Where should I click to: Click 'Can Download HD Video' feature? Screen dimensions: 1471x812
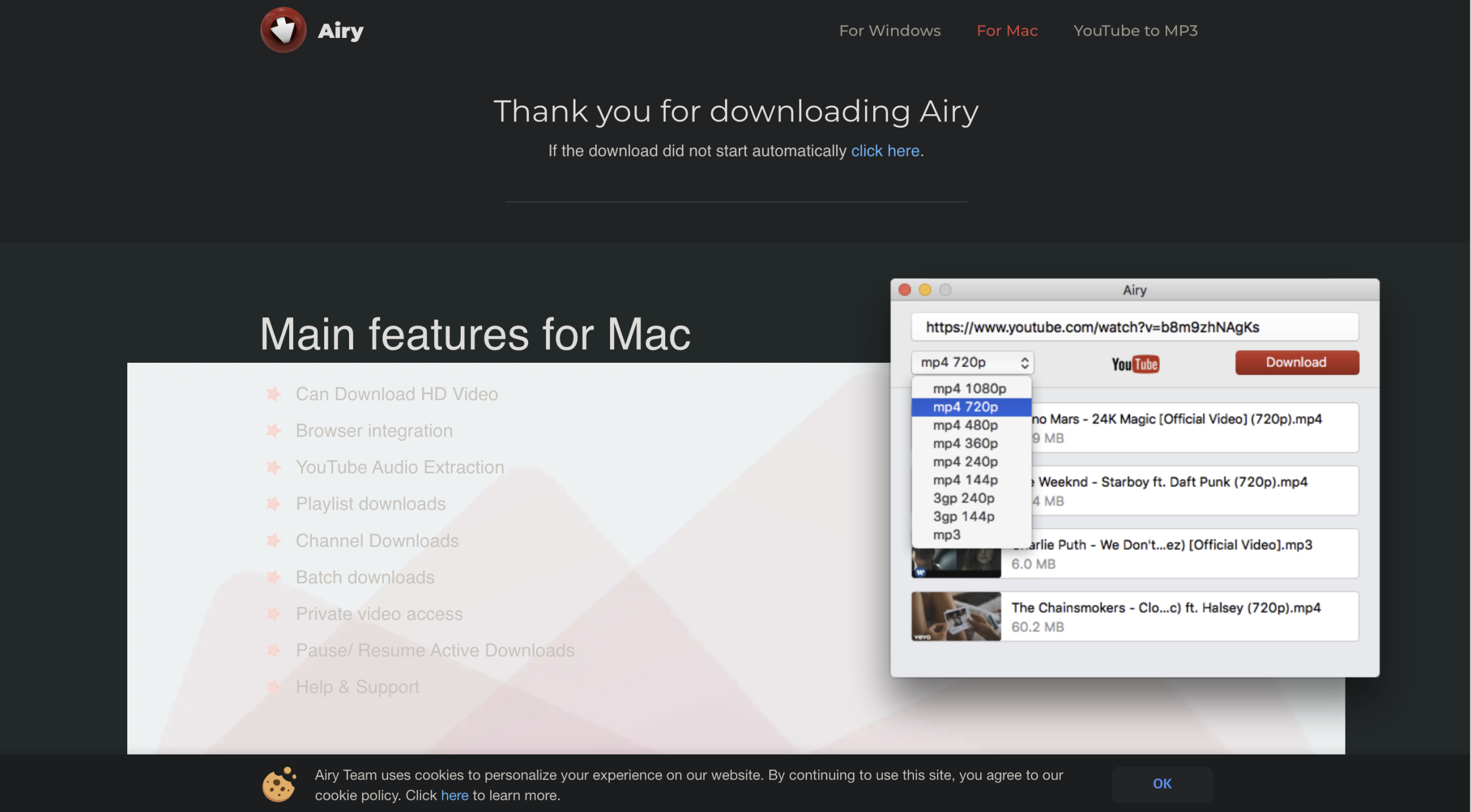(397, 394)
